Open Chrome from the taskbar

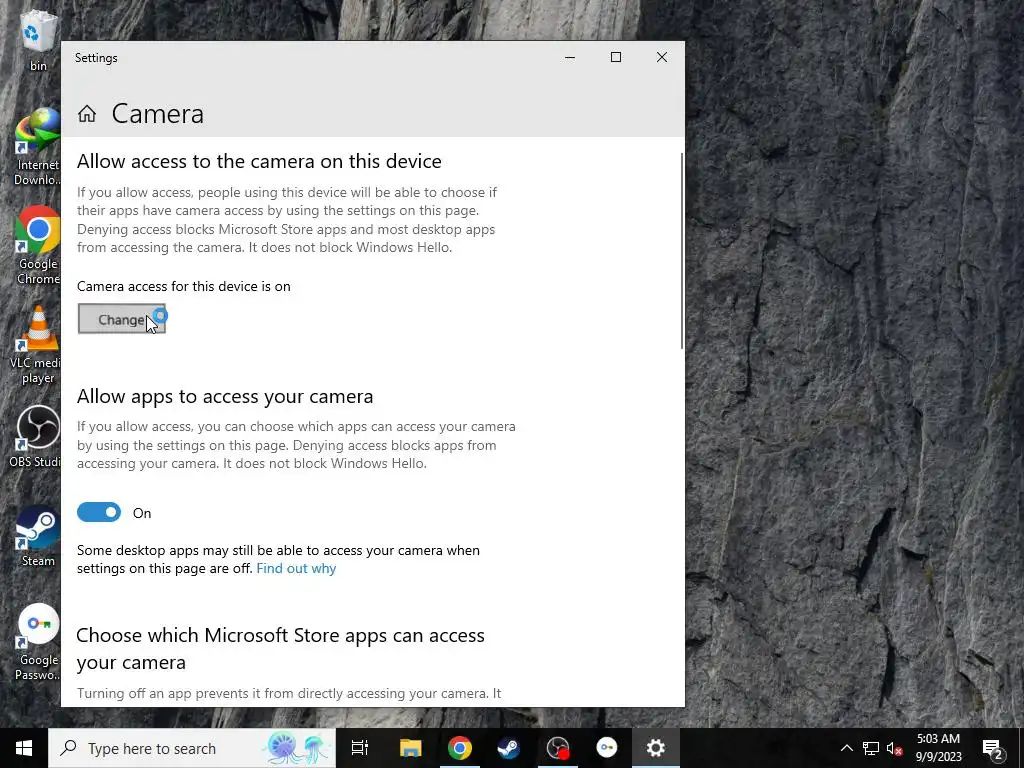click(460, 748)
